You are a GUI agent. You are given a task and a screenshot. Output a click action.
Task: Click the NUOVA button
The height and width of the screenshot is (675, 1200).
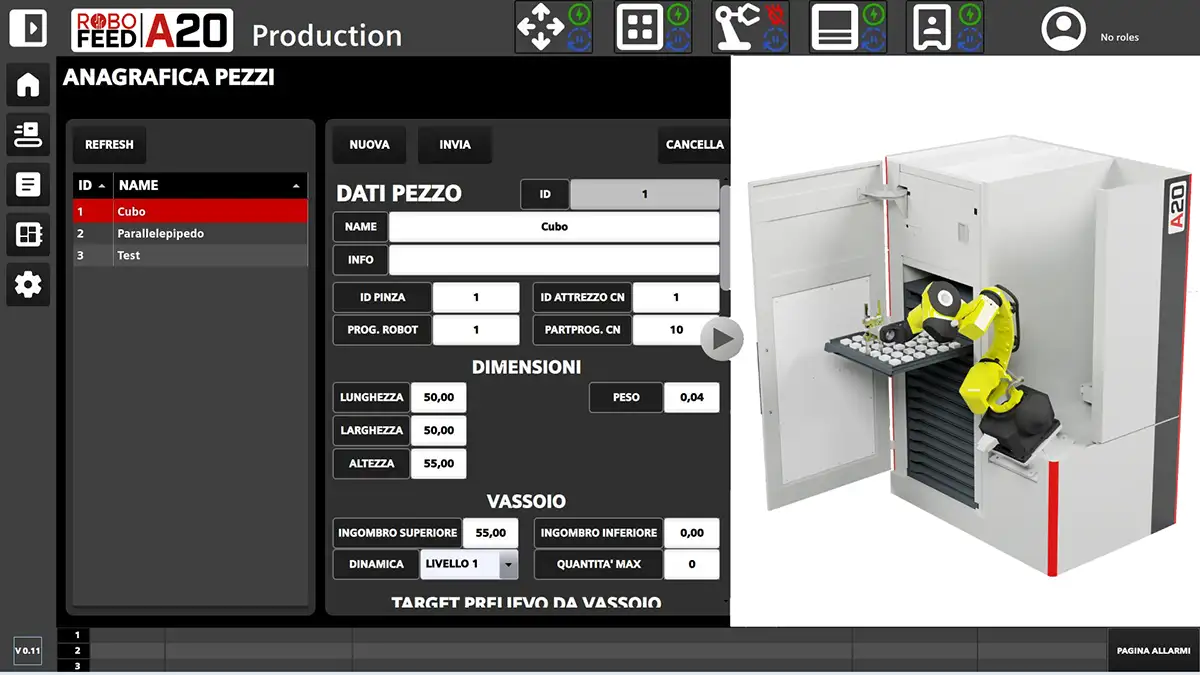(x=369, y=145)
